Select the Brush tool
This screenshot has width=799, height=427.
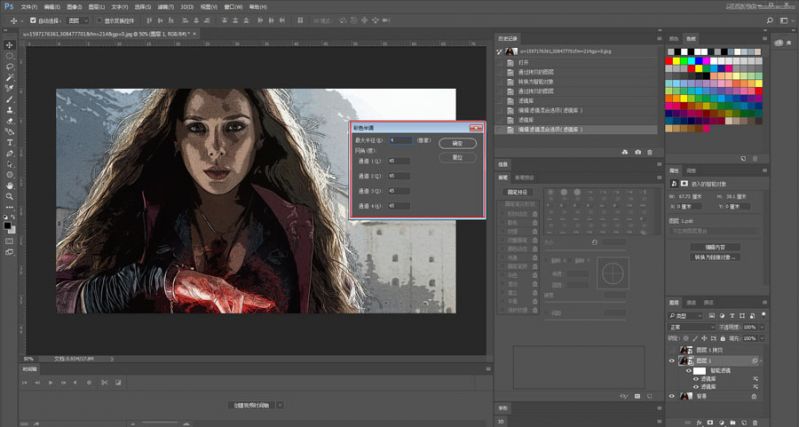pos(10,99)
